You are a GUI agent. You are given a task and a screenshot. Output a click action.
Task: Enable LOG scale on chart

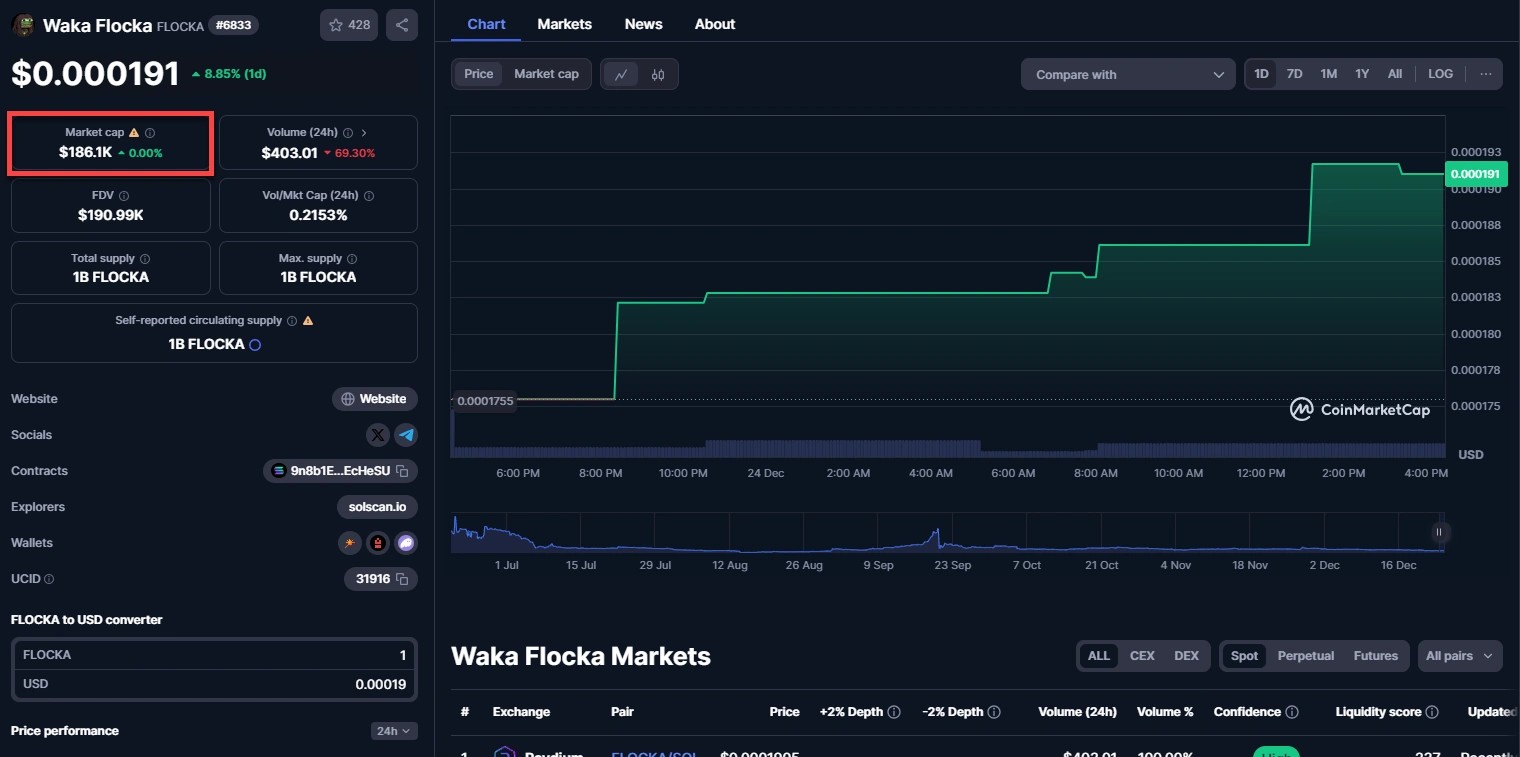pyautogui.click(x=1440, y=74)
